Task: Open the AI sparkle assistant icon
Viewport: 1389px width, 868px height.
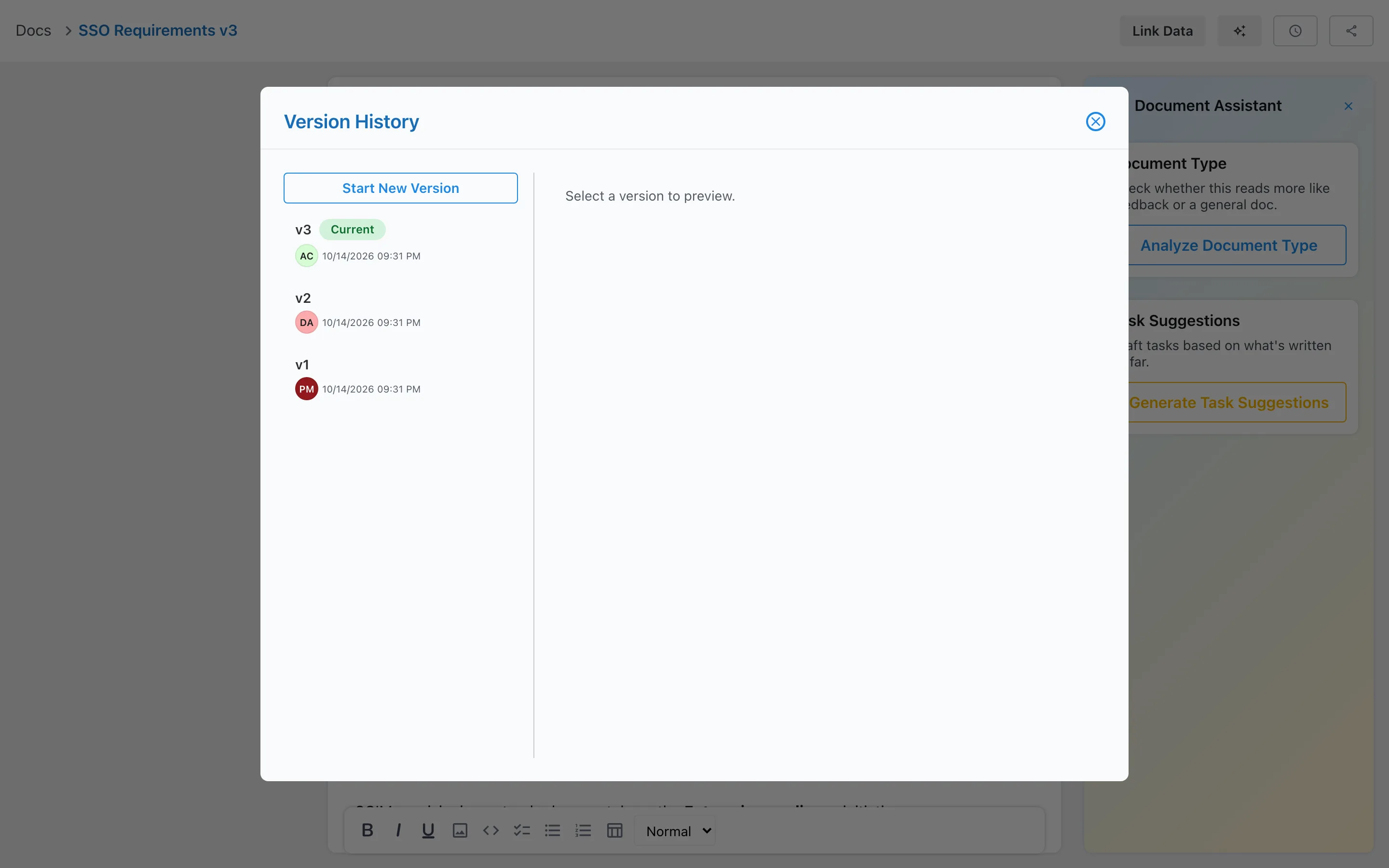Action: click(x=1240, y=31)
